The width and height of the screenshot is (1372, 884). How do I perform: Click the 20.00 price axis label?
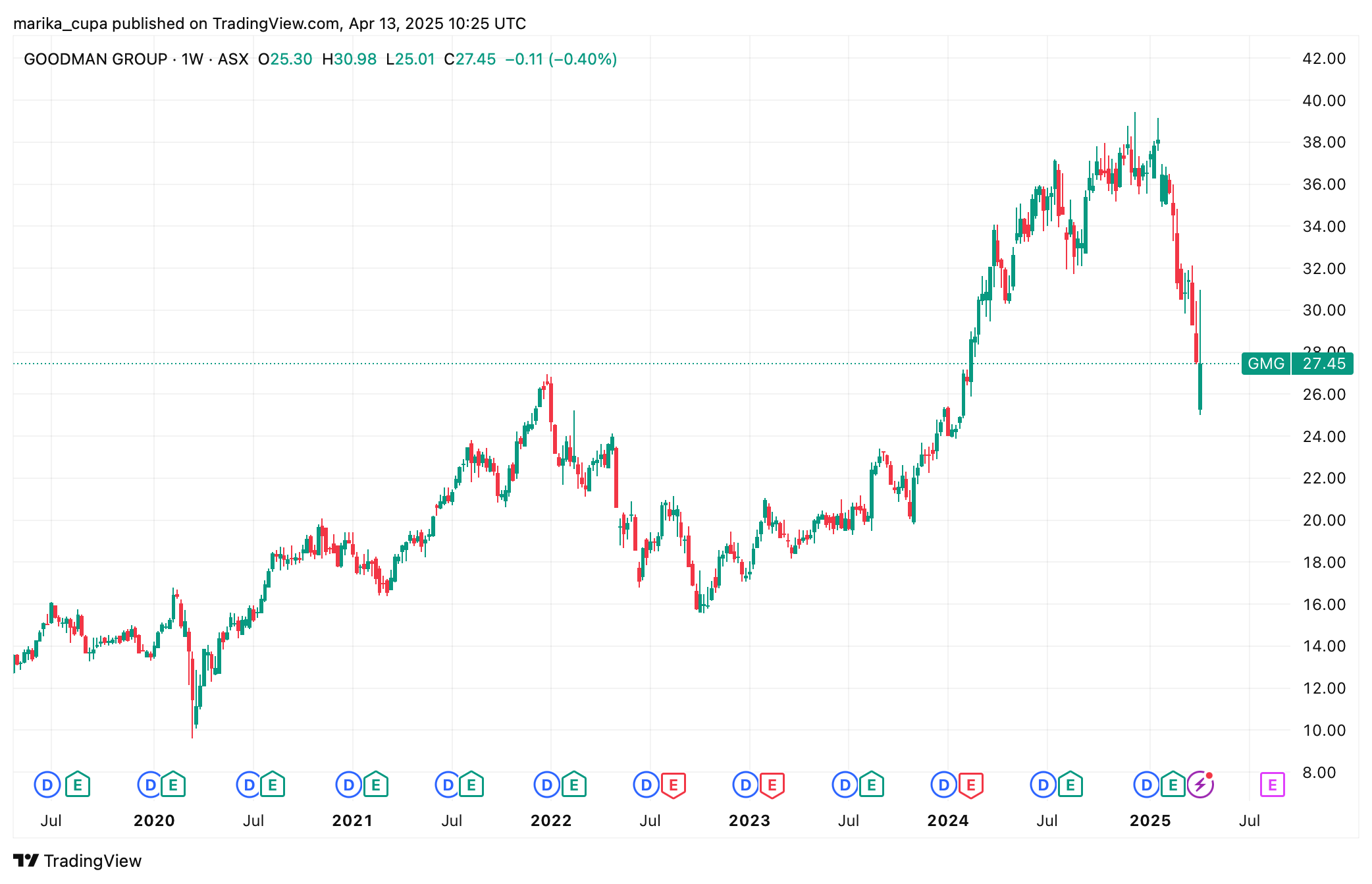coord(1324,520)
